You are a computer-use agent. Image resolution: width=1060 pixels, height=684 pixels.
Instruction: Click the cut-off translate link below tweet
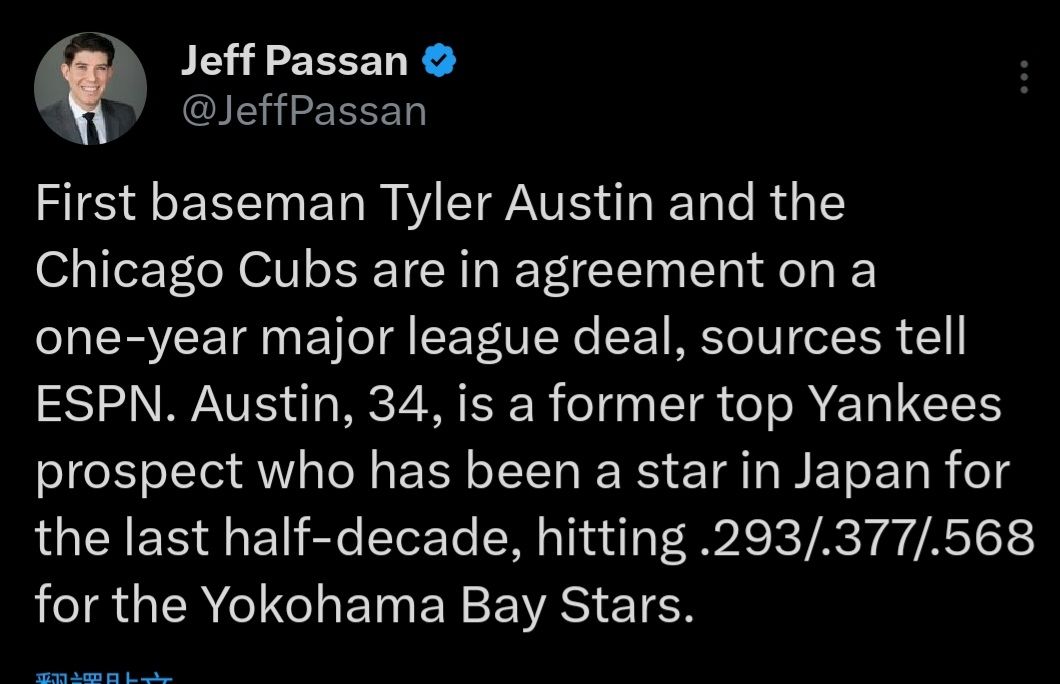[x=104, y=677]
